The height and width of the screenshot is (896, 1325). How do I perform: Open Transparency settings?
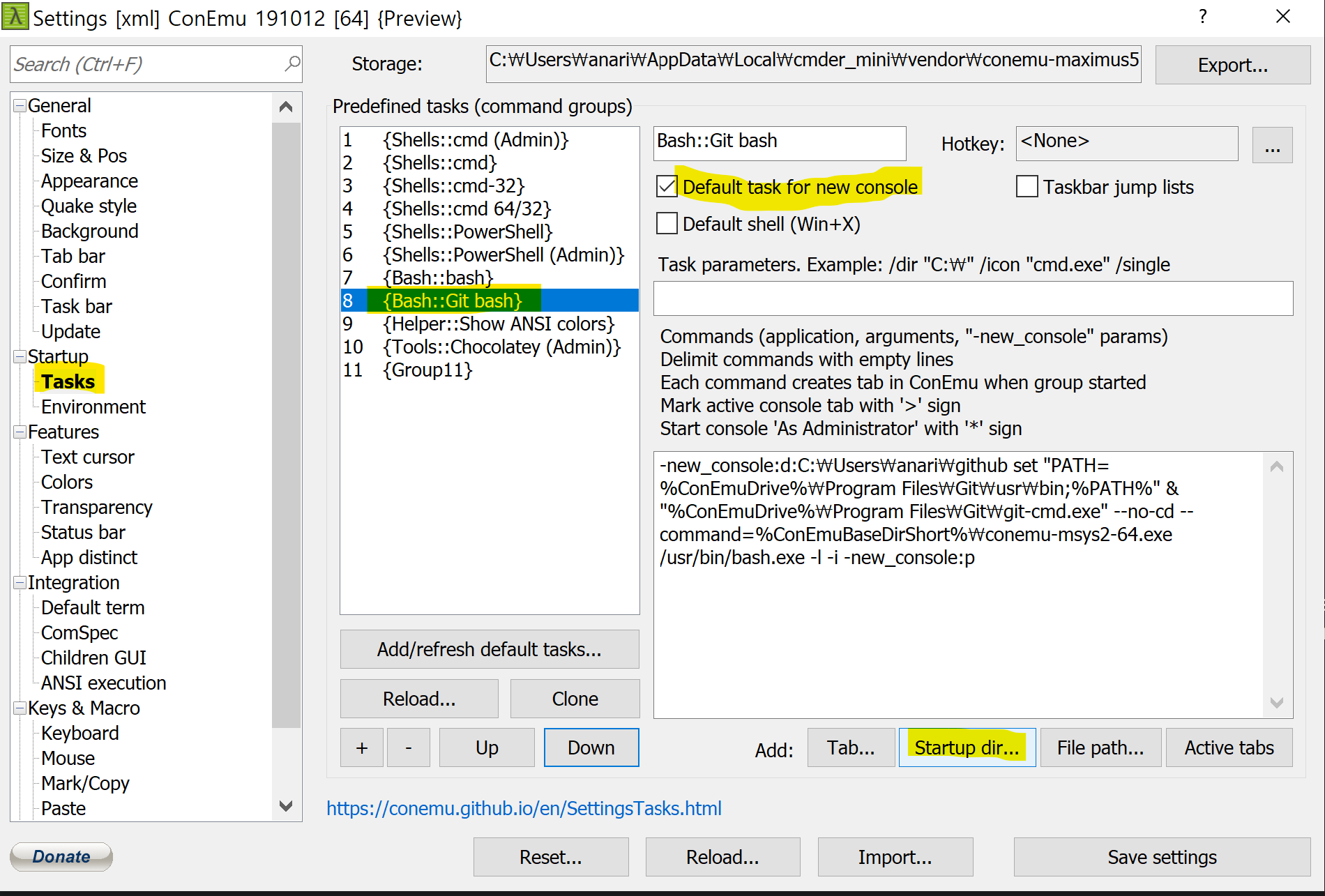pos(96,508)
